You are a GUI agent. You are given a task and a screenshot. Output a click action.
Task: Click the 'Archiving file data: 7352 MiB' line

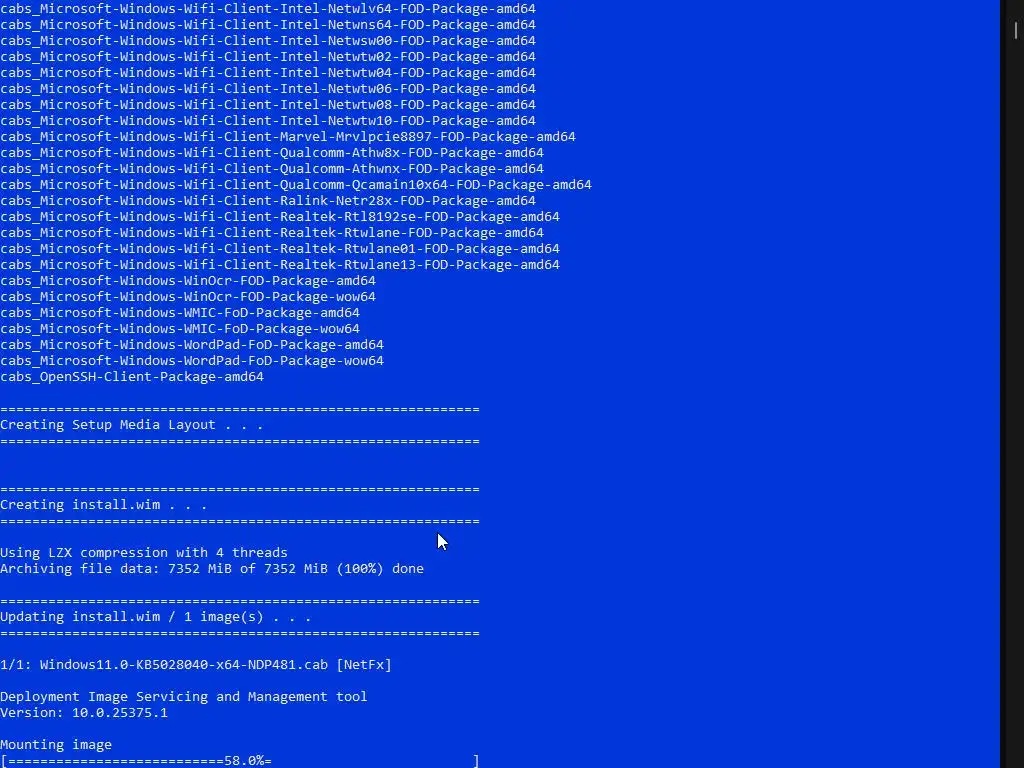(212, 569)
